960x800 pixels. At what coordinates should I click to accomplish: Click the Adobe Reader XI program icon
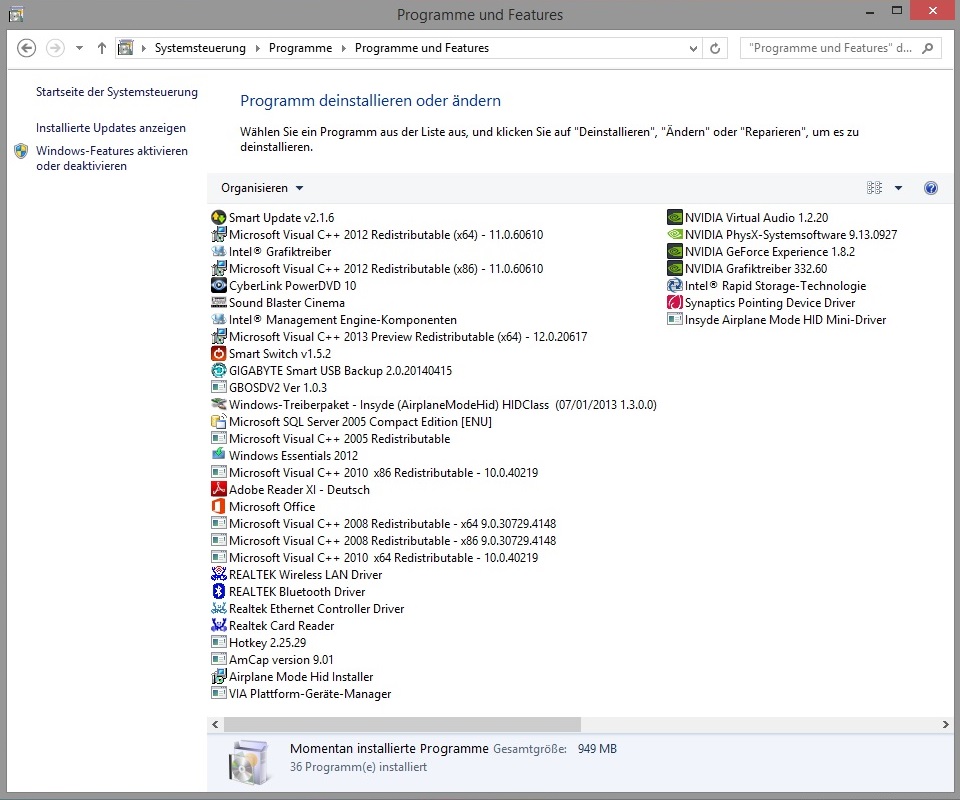[x=220, y=490]
